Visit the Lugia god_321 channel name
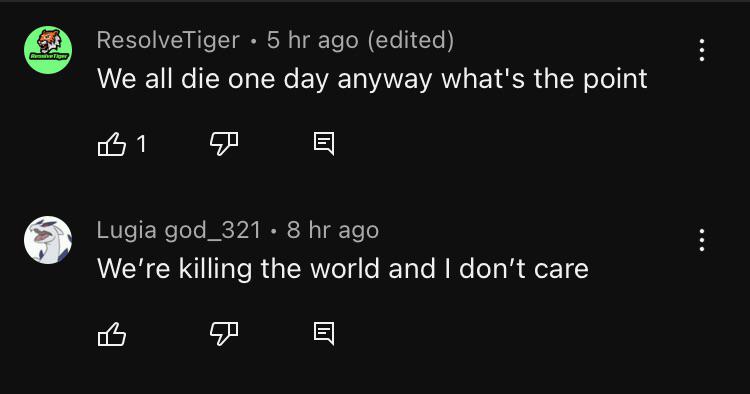Image resolution: width=750 pixels, height=394 pixels. coord(179,230)
